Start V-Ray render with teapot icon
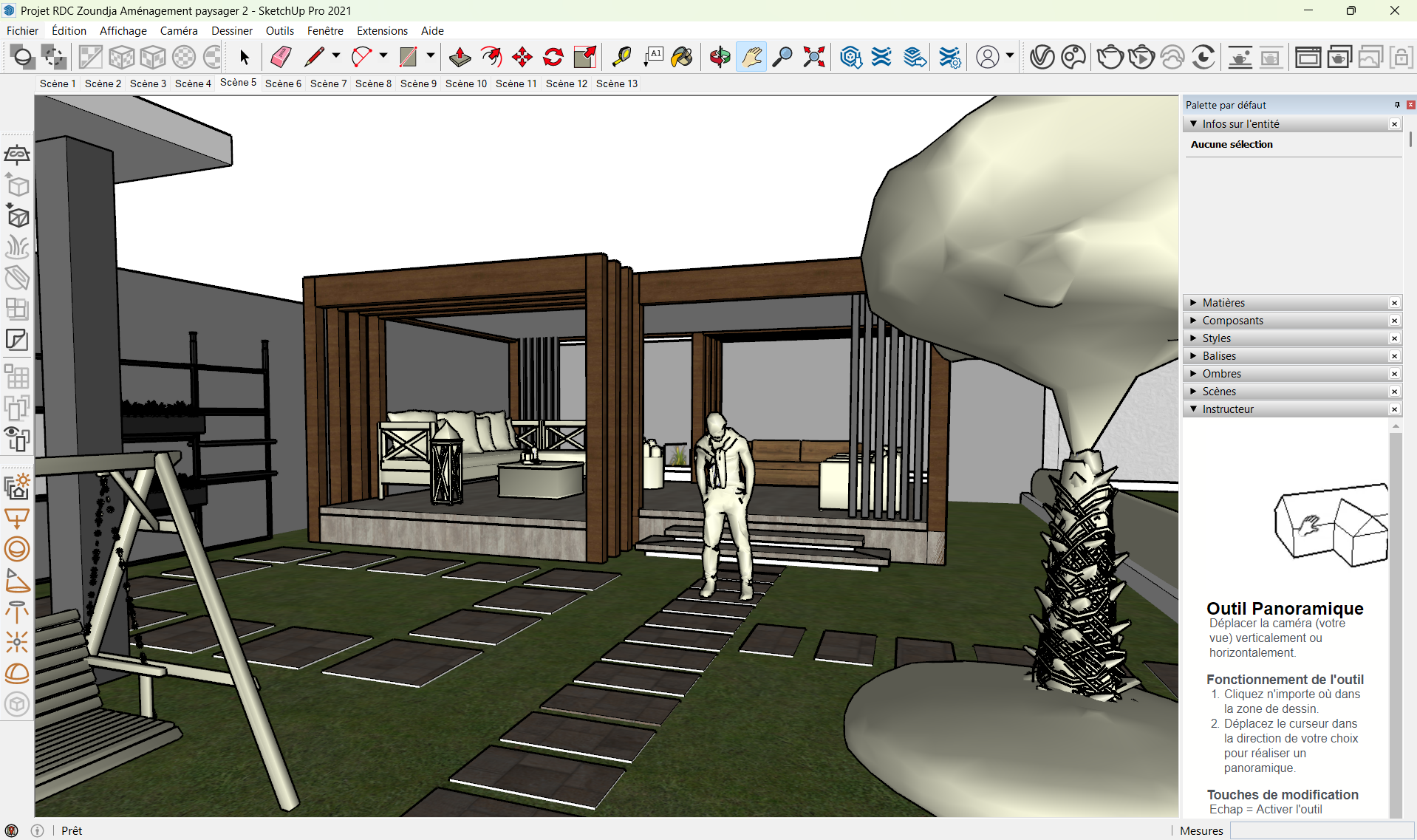The width and height of the screenshot is (1417, 840). [x=1110, y=57]
